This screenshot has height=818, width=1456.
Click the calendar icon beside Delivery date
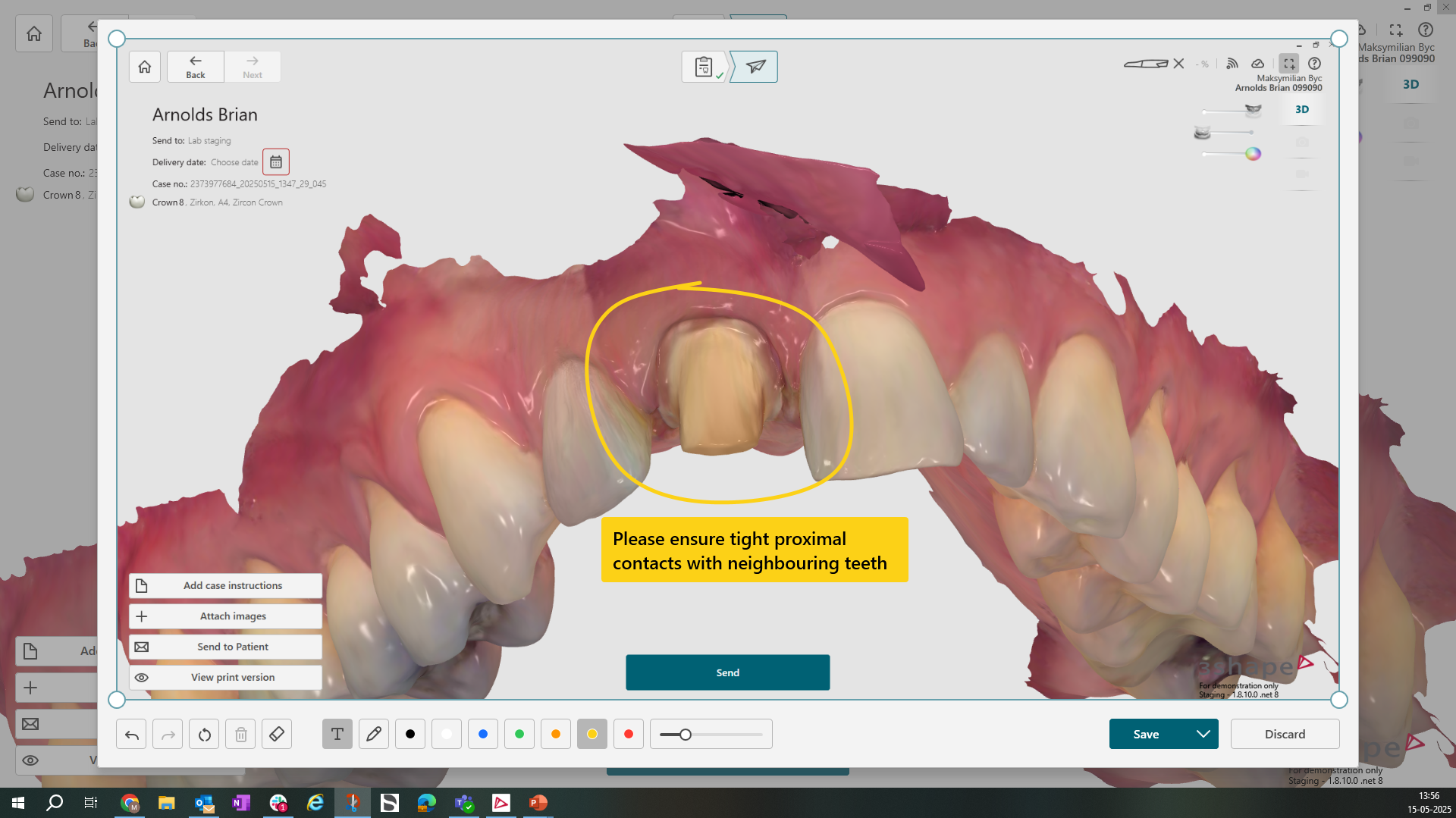[x=276, y=162]
